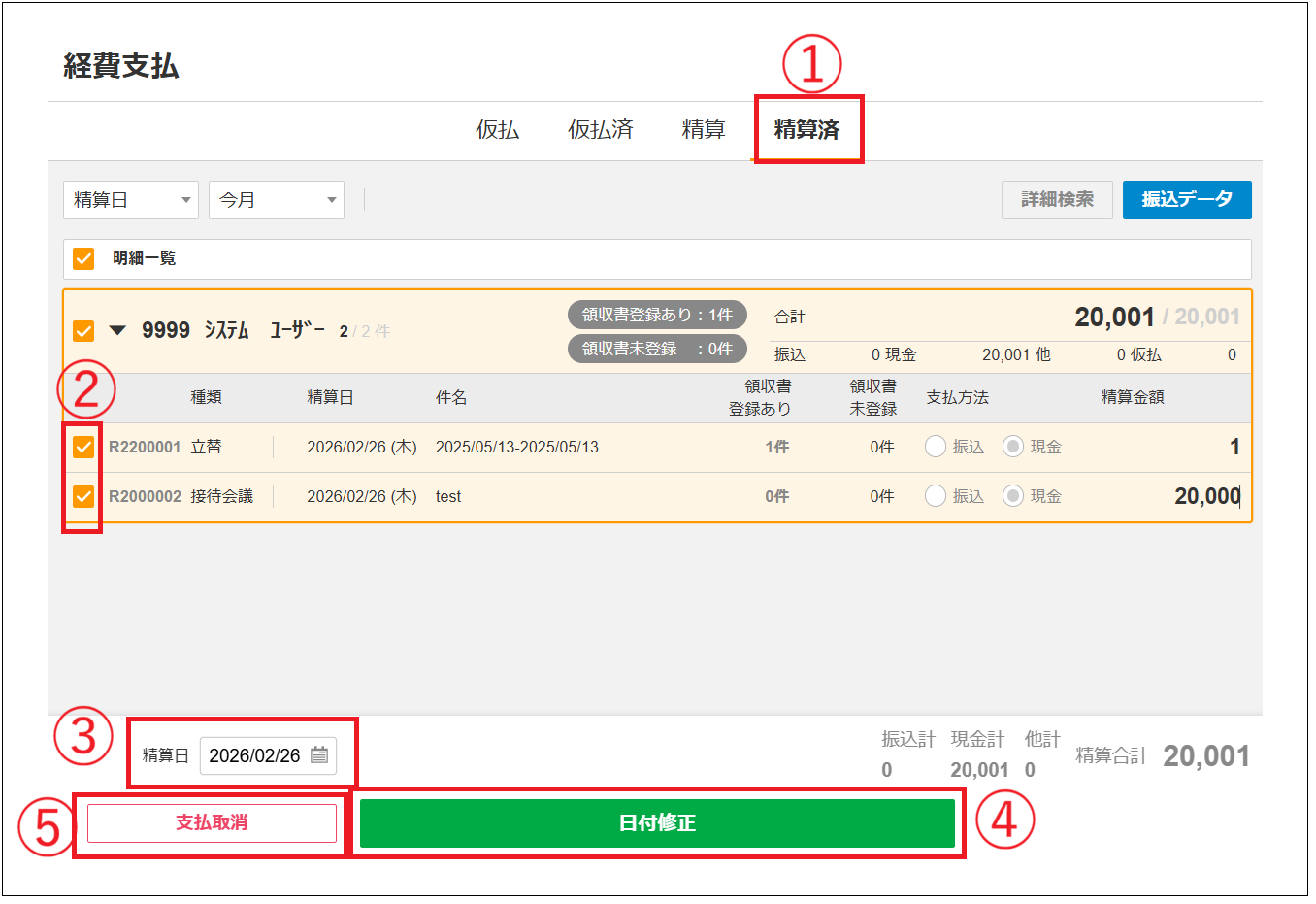Select 振込 radio for R2200001 row
Image resolution: width=1316 pixels, height=904 pixels.
click(x=936, y=447)
